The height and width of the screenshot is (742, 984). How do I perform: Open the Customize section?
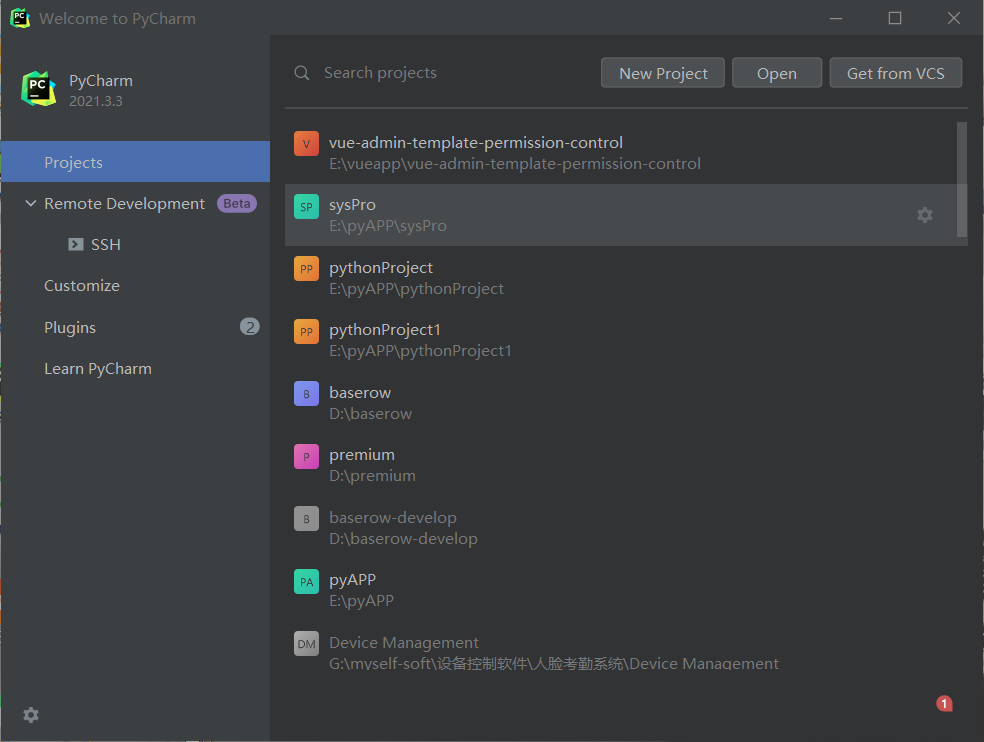click(82, 286)
